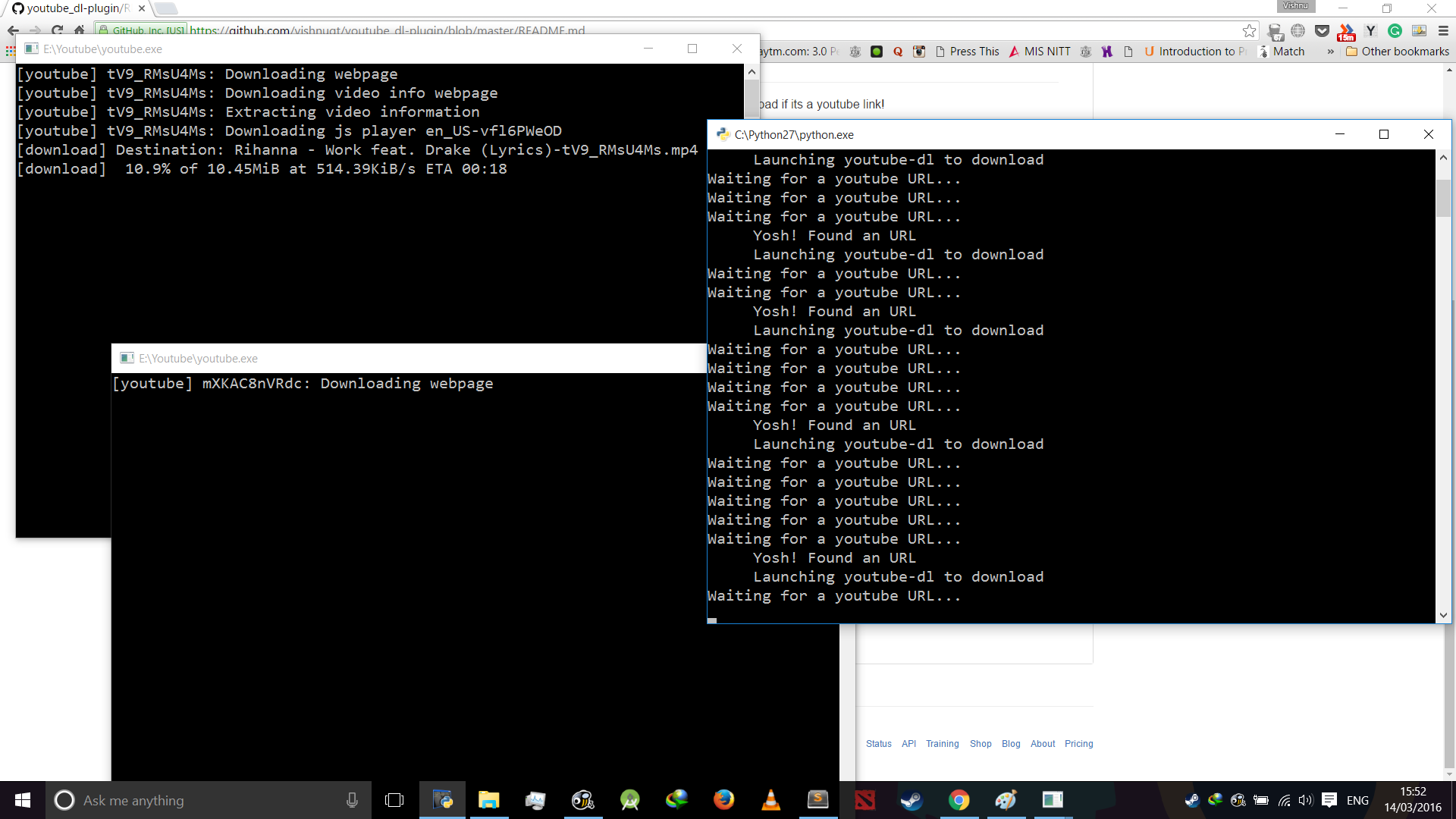Open the Shop footer link
Image resolution: width=1456 pixels, height=819 pixels.
click(x=981, y=744)
